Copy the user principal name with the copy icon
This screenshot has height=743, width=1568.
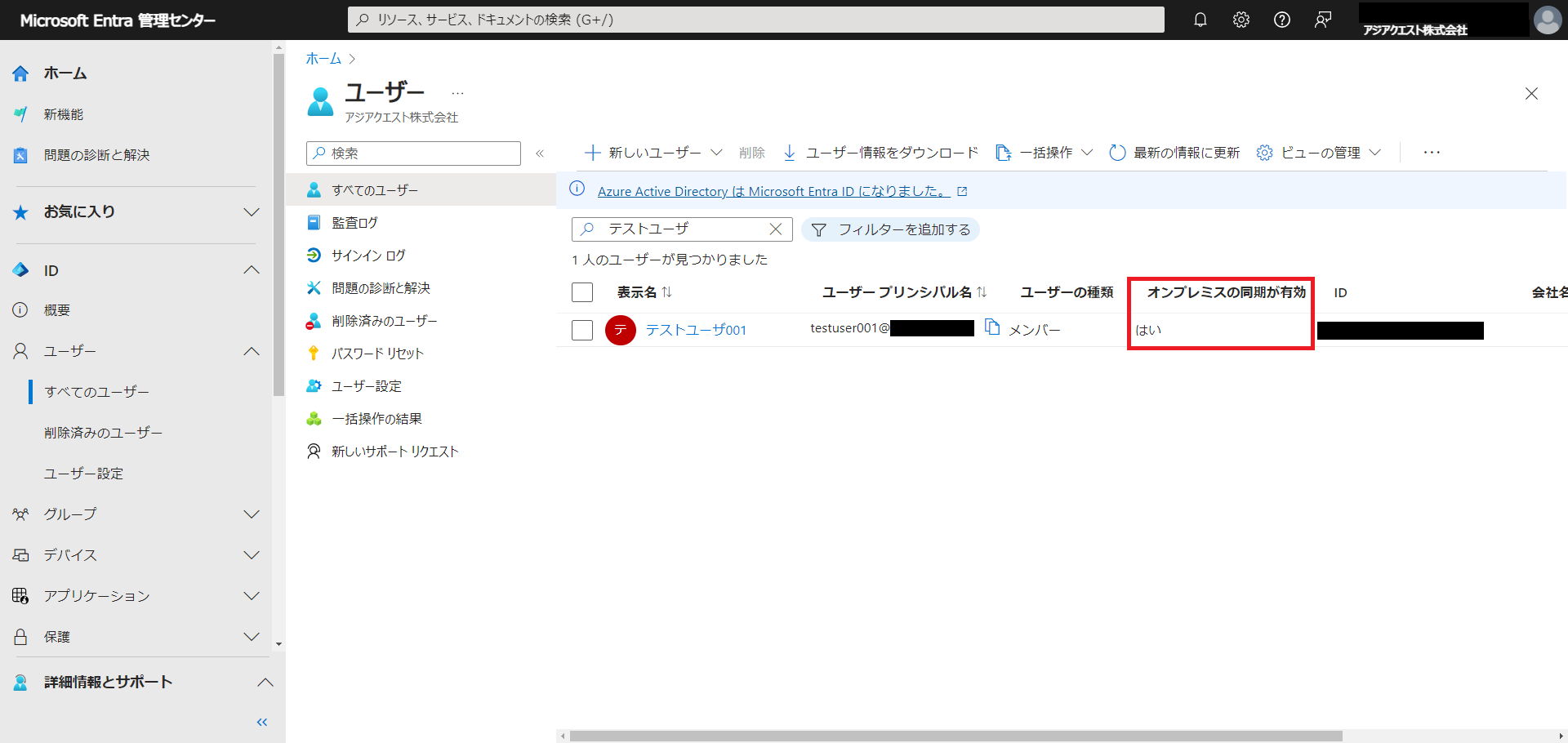click(x=992, y=326)
